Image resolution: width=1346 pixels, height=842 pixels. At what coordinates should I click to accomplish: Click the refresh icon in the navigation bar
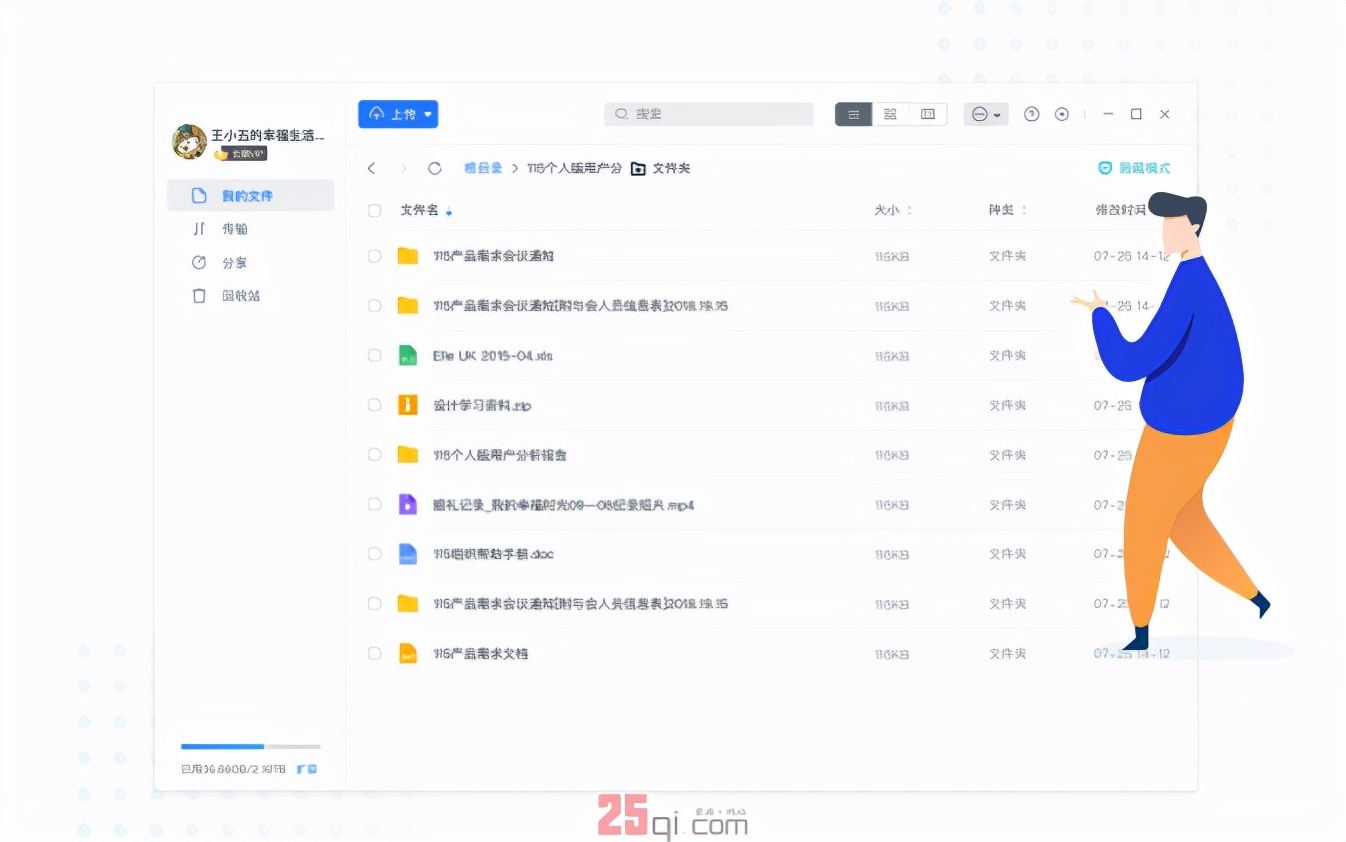point(434,168)
